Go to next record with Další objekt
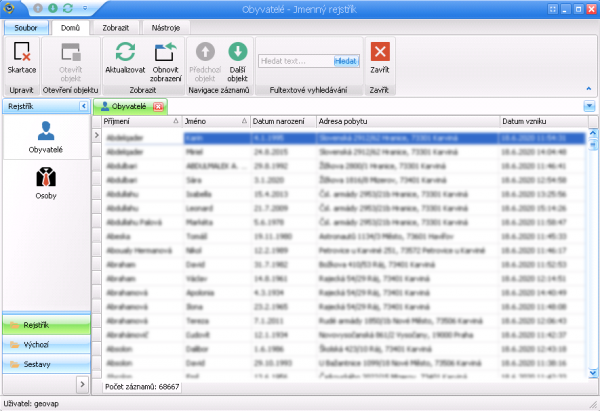The image size is (600, 411). (x=237, y=52)
